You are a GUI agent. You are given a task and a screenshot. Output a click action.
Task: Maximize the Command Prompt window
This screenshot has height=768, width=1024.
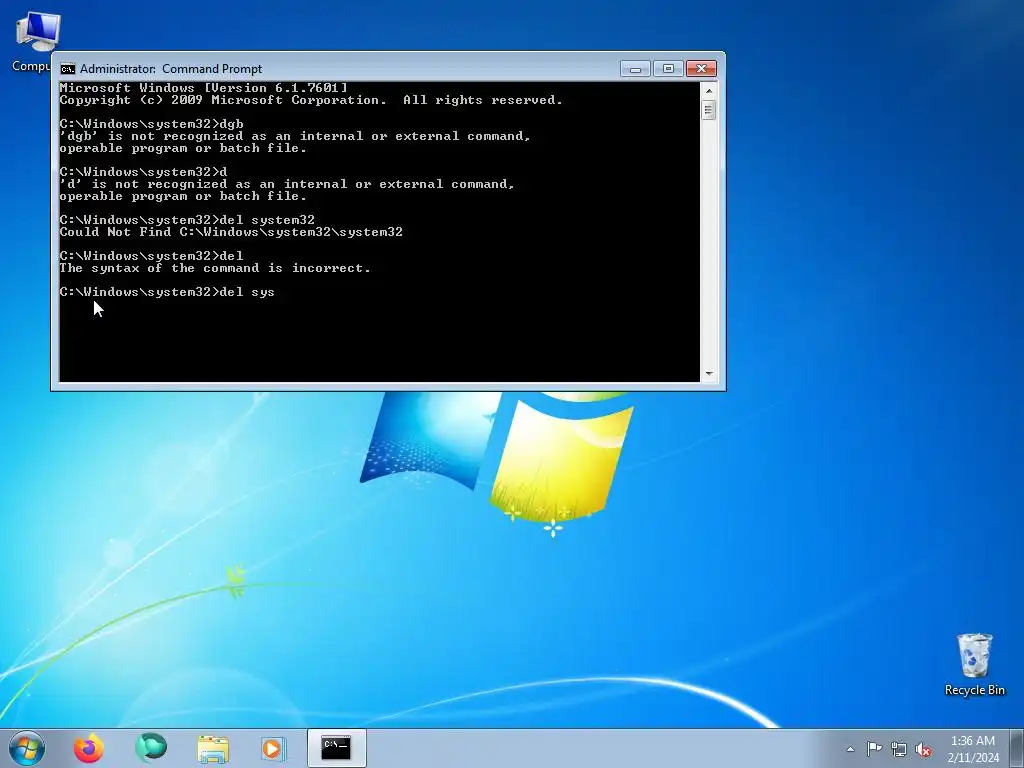(x=668, y=69)
